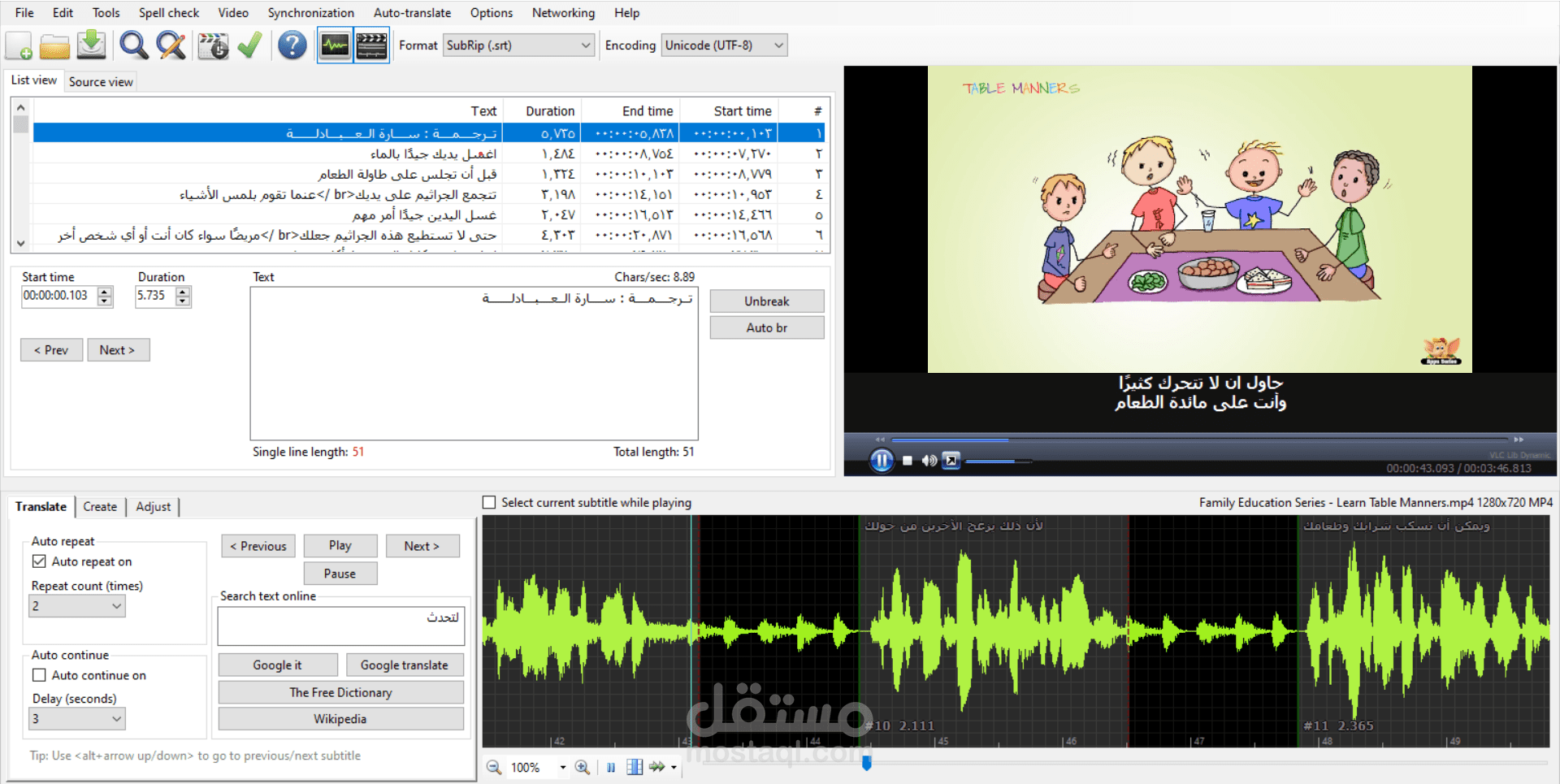Viewport: 1560px width, 784px height.
Task: Click The Free Dictionary button
Action: click(x=340, y=692)
